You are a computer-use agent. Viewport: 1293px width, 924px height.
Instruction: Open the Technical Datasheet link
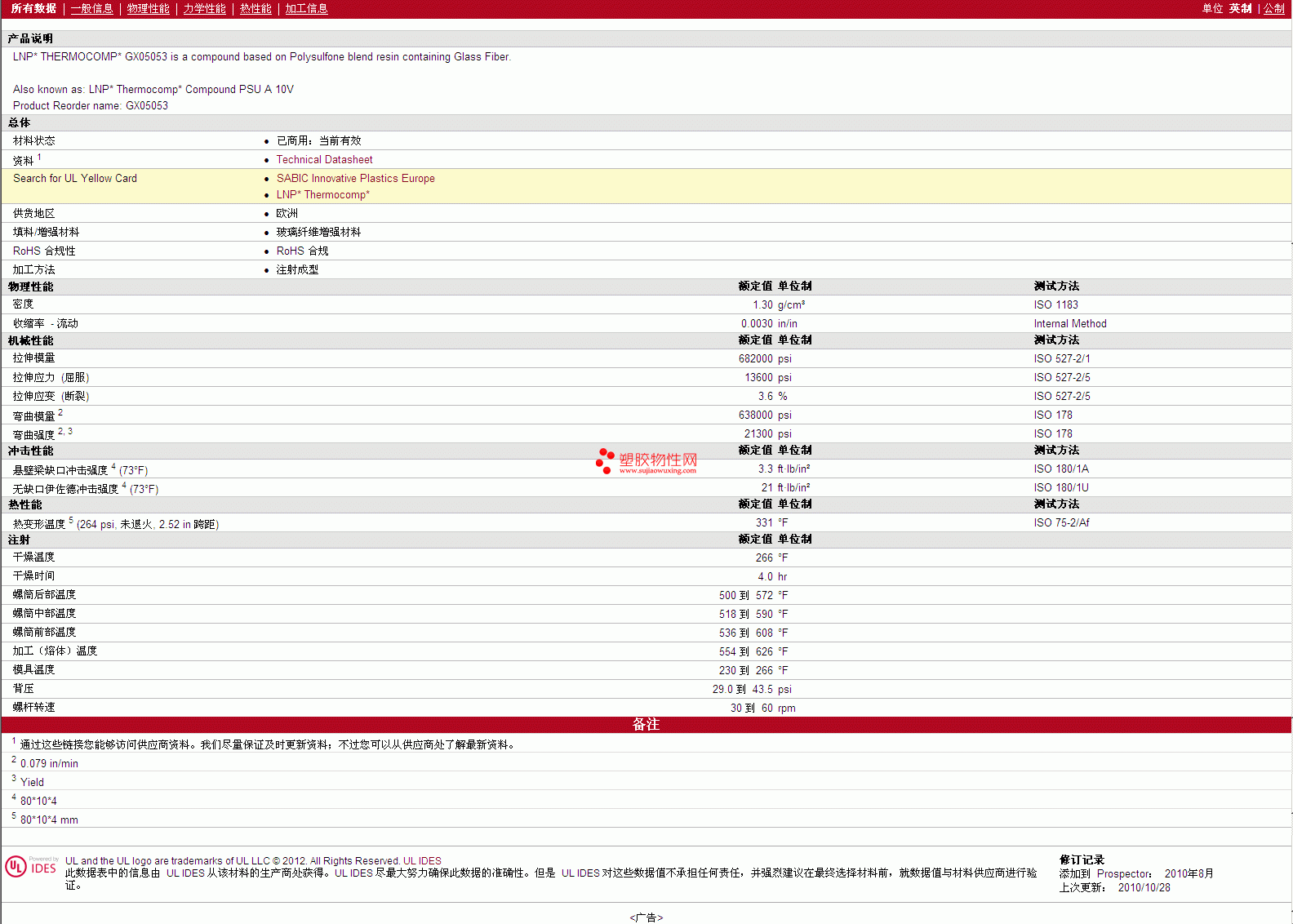pos(324,160)
